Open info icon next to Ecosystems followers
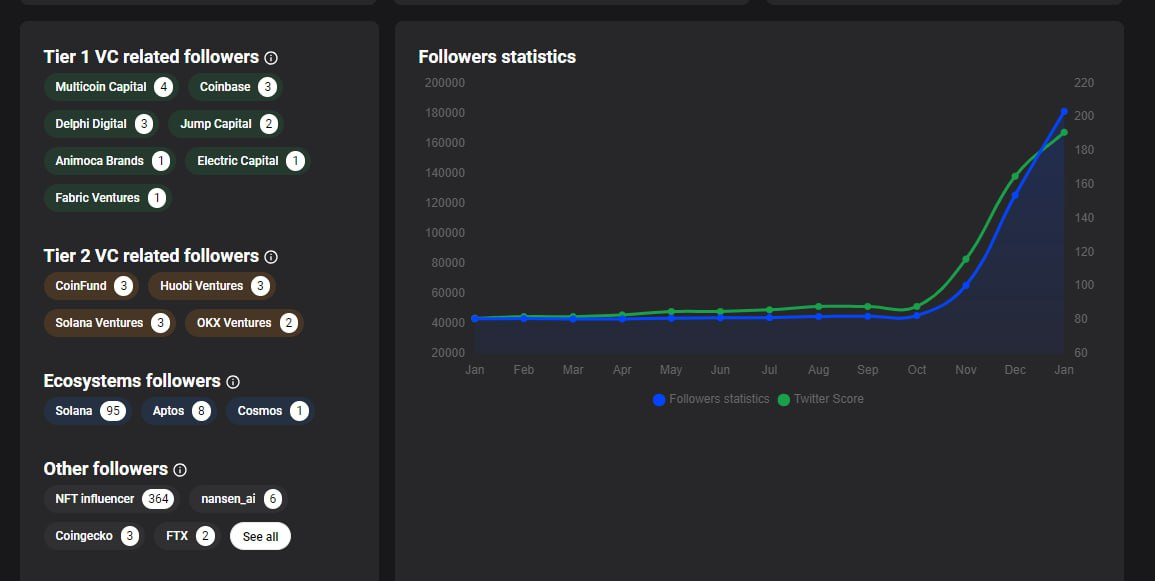The width and height of the screenshot is (1155, 581). (233, 381)
